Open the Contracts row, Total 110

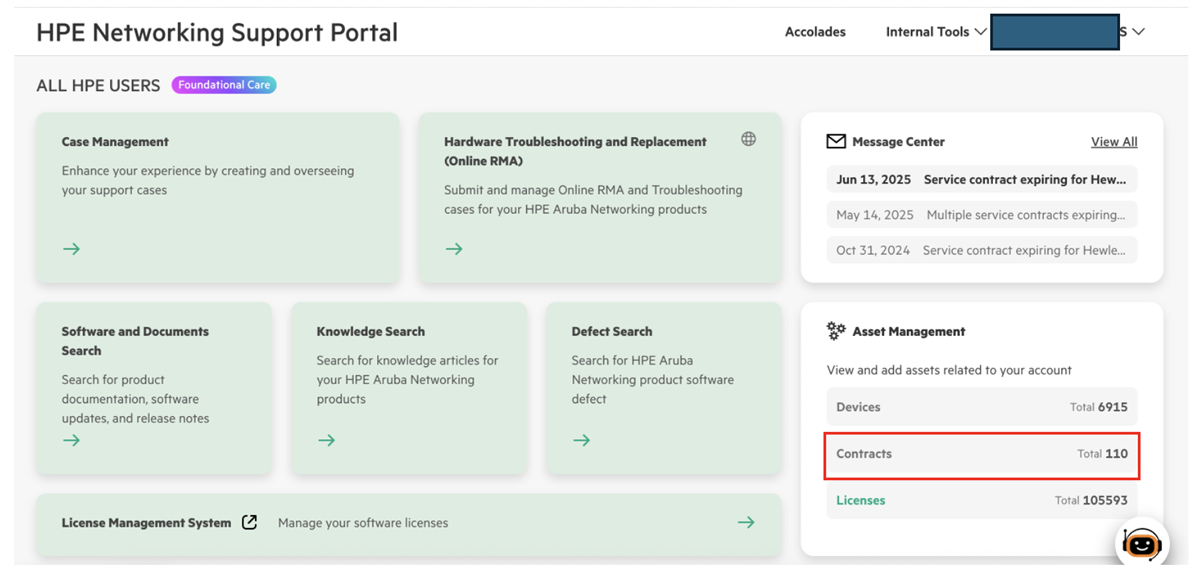[x=982, y=454]
